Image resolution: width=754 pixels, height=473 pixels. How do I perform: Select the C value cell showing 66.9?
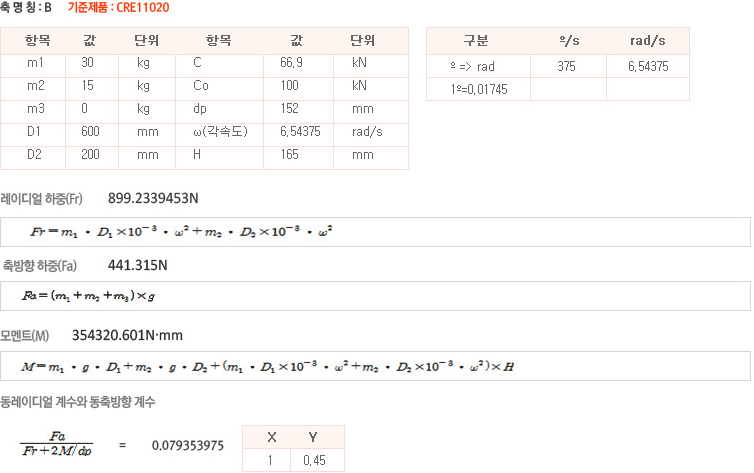[296, 63]
